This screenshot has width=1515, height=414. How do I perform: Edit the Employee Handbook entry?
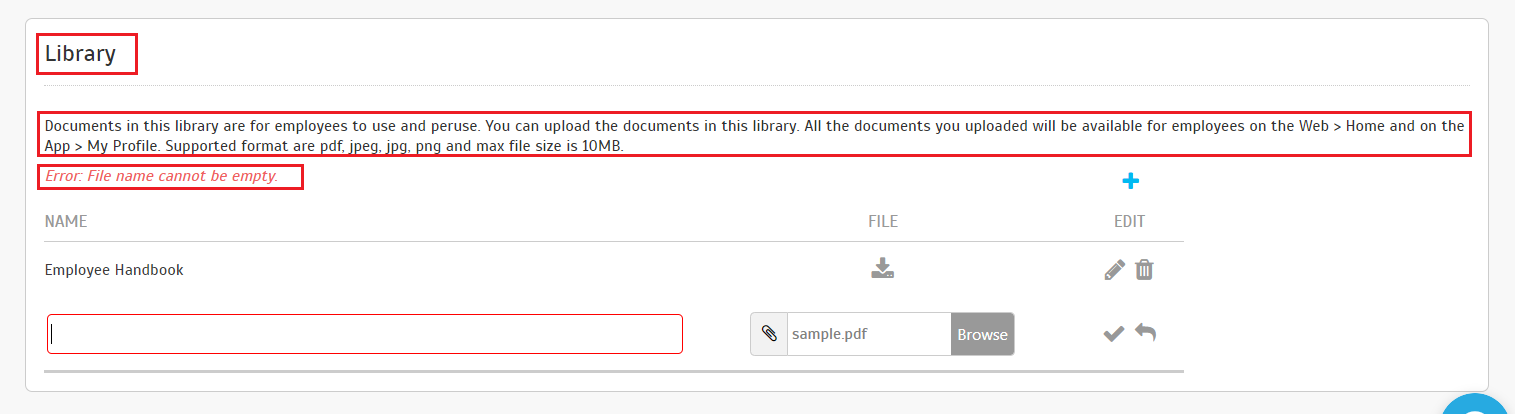[x=1114, y=270]
